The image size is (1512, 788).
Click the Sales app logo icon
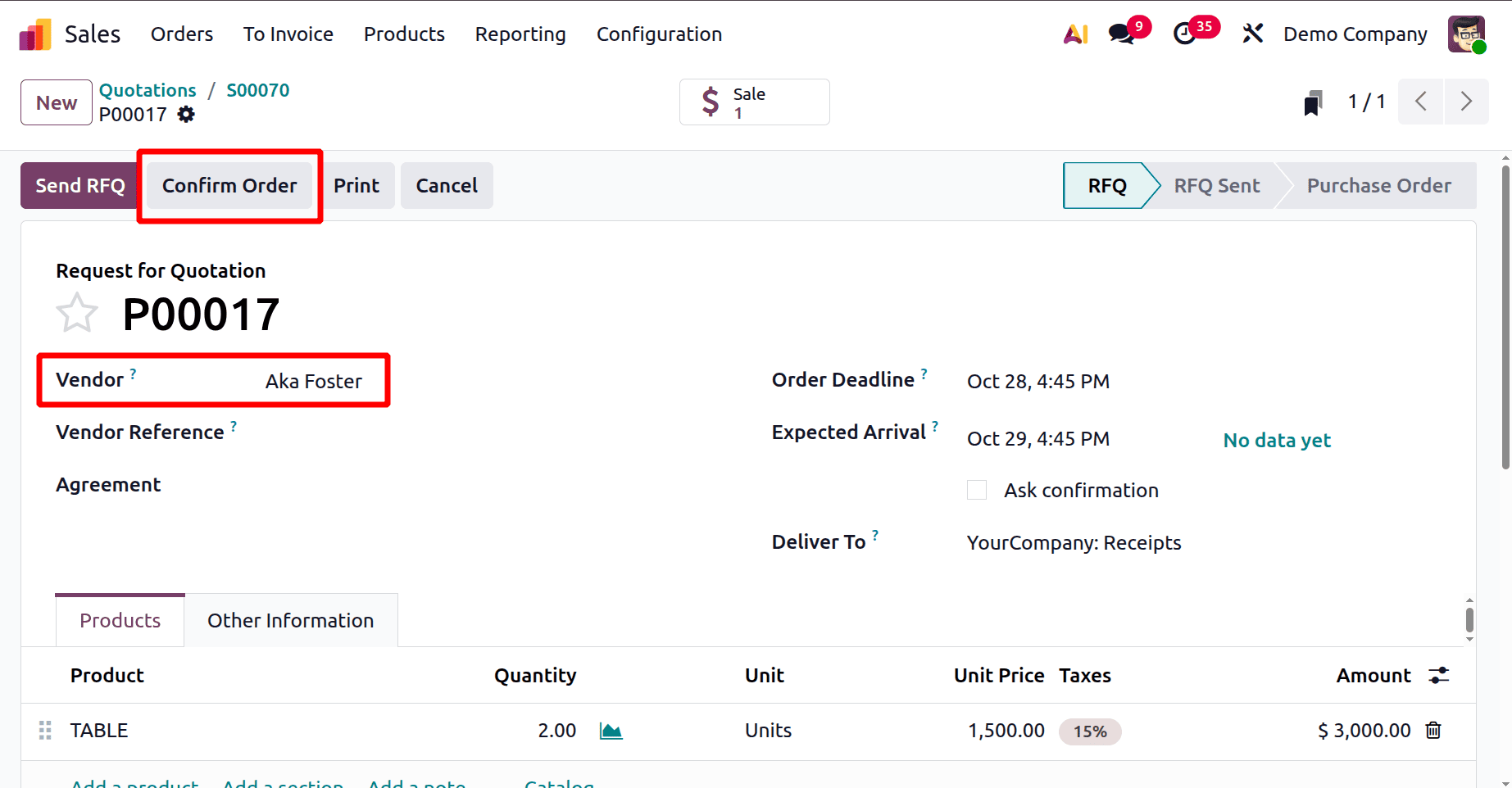point(34,34)
